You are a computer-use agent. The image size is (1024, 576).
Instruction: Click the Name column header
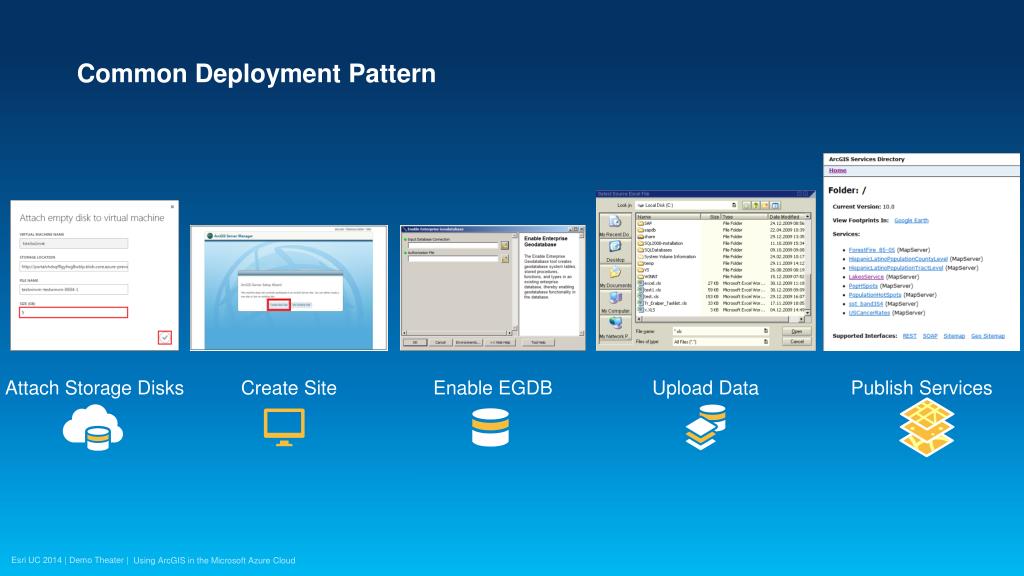pos(667,216)
